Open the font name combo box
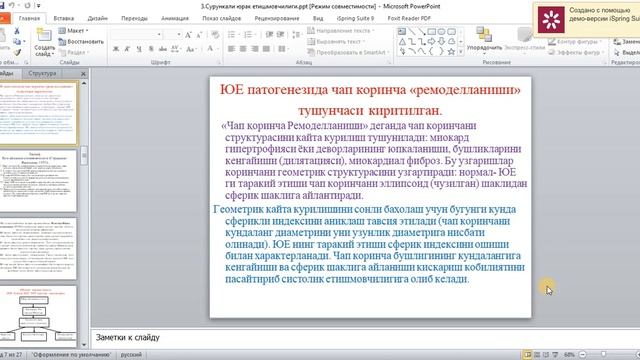Viewport: 640px width, 360px height. (137, 35)
